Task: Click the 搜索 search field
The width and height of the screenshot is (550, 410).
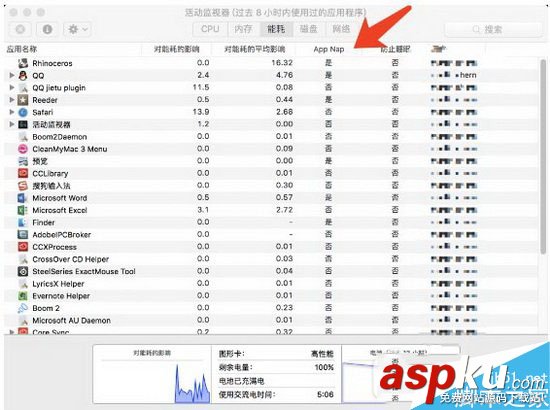Action: point(493,29)
